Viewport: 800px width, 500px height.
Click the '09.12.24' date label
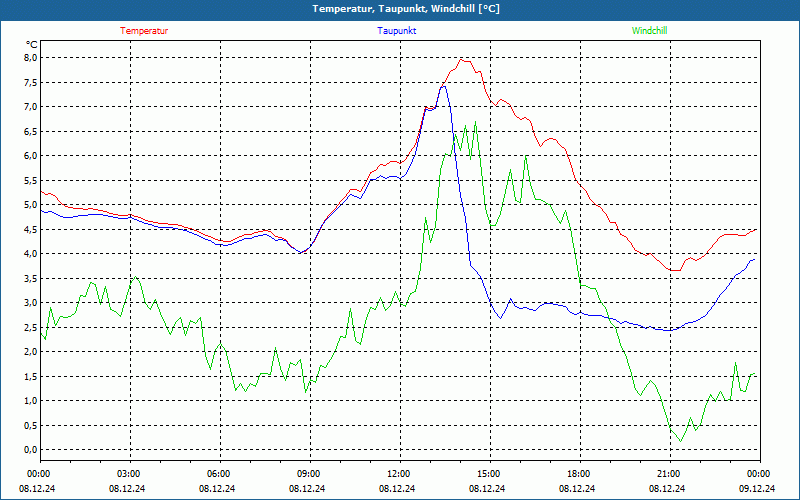pos(757,488)
